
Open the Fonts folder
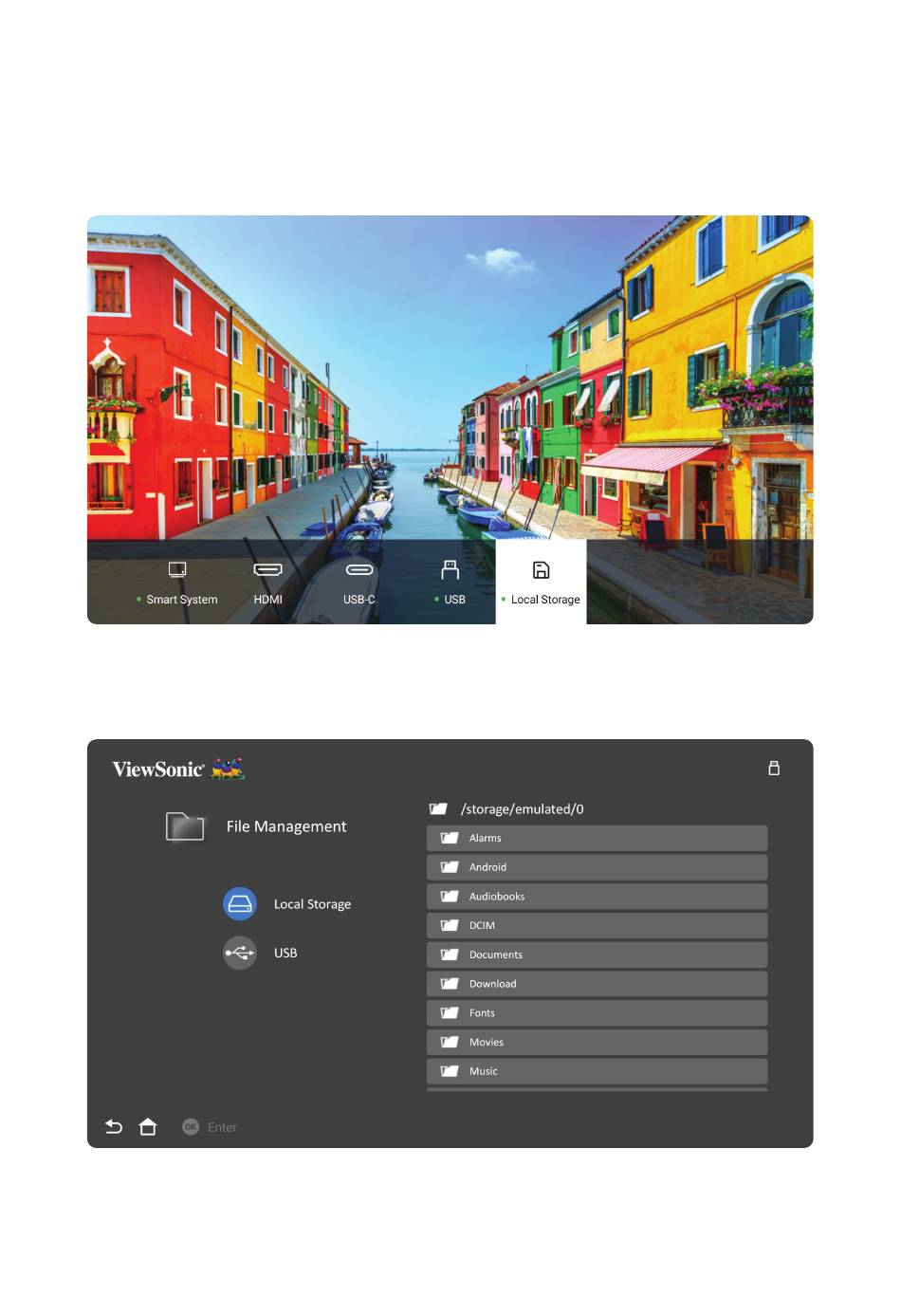pos(597,1012)
